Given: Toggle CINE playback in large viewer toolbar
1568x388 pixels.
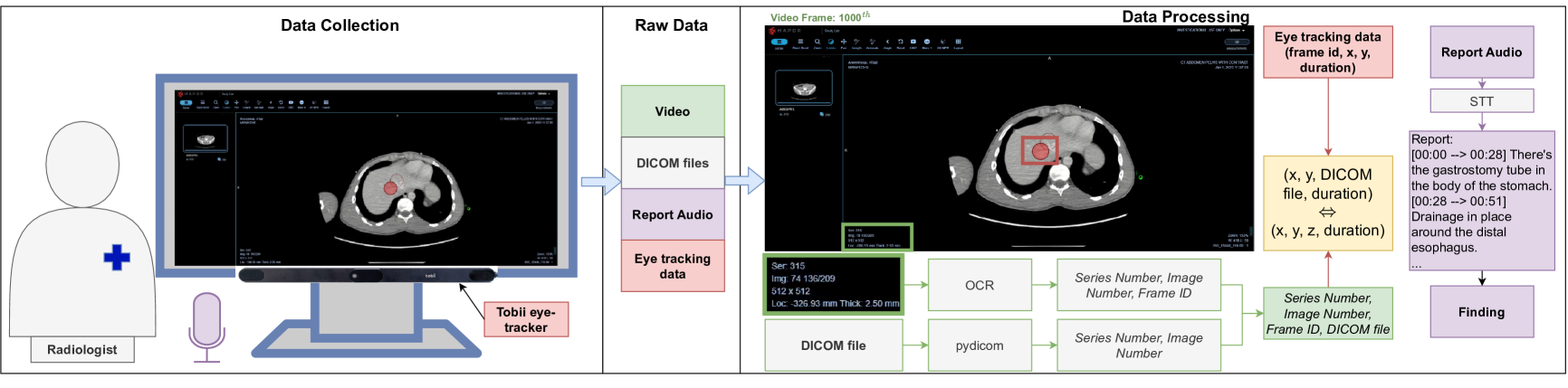Looking at the screenshot, I should [x=913, y=42].
